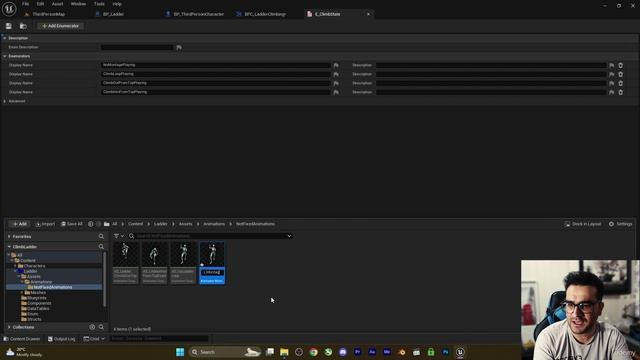The image size is (640, 360).
Task: Open the File menu
Action: coord(25,4)
